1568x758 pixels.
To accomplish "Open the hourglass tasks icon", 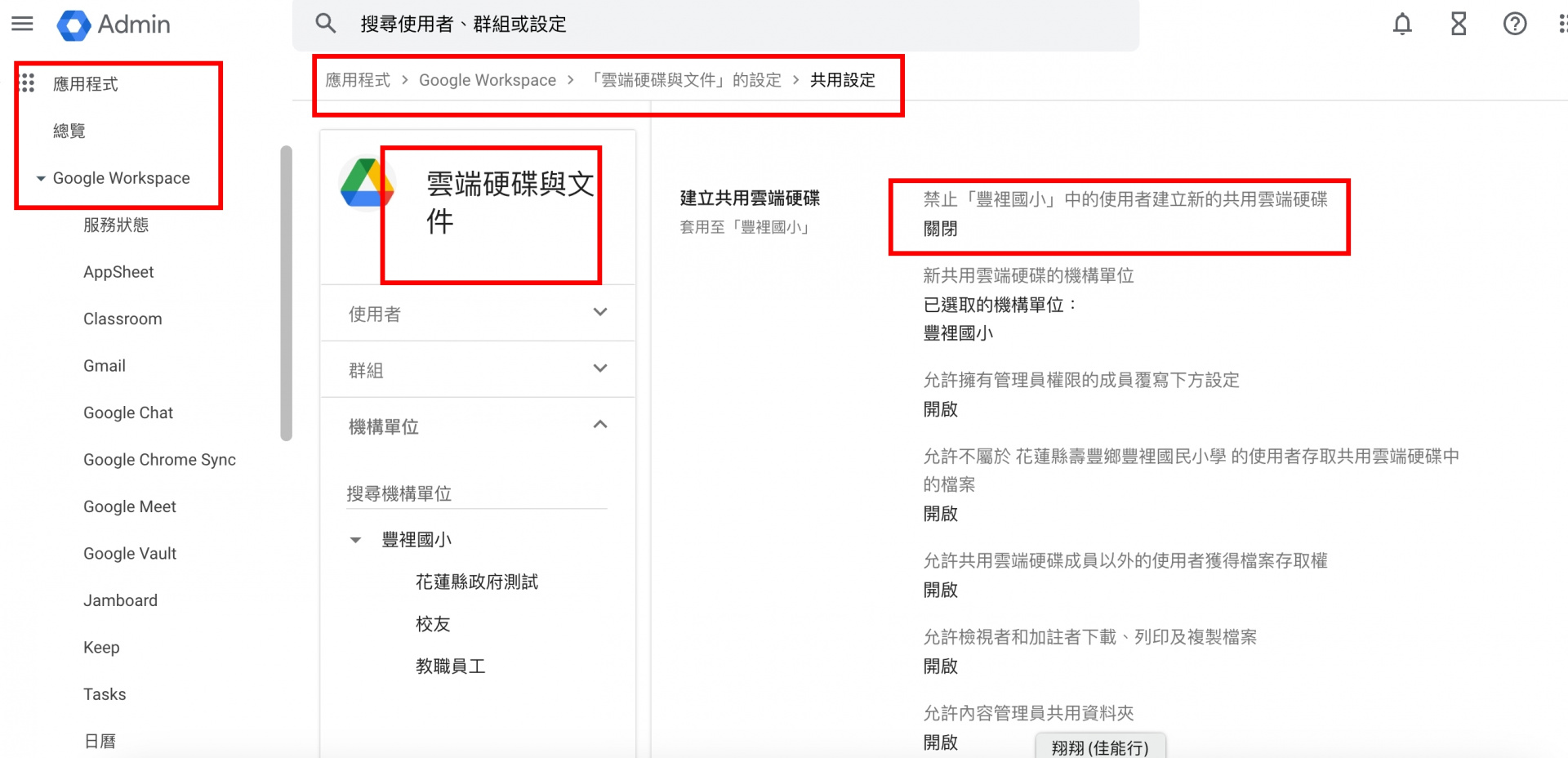I will tap(1459, 25).
